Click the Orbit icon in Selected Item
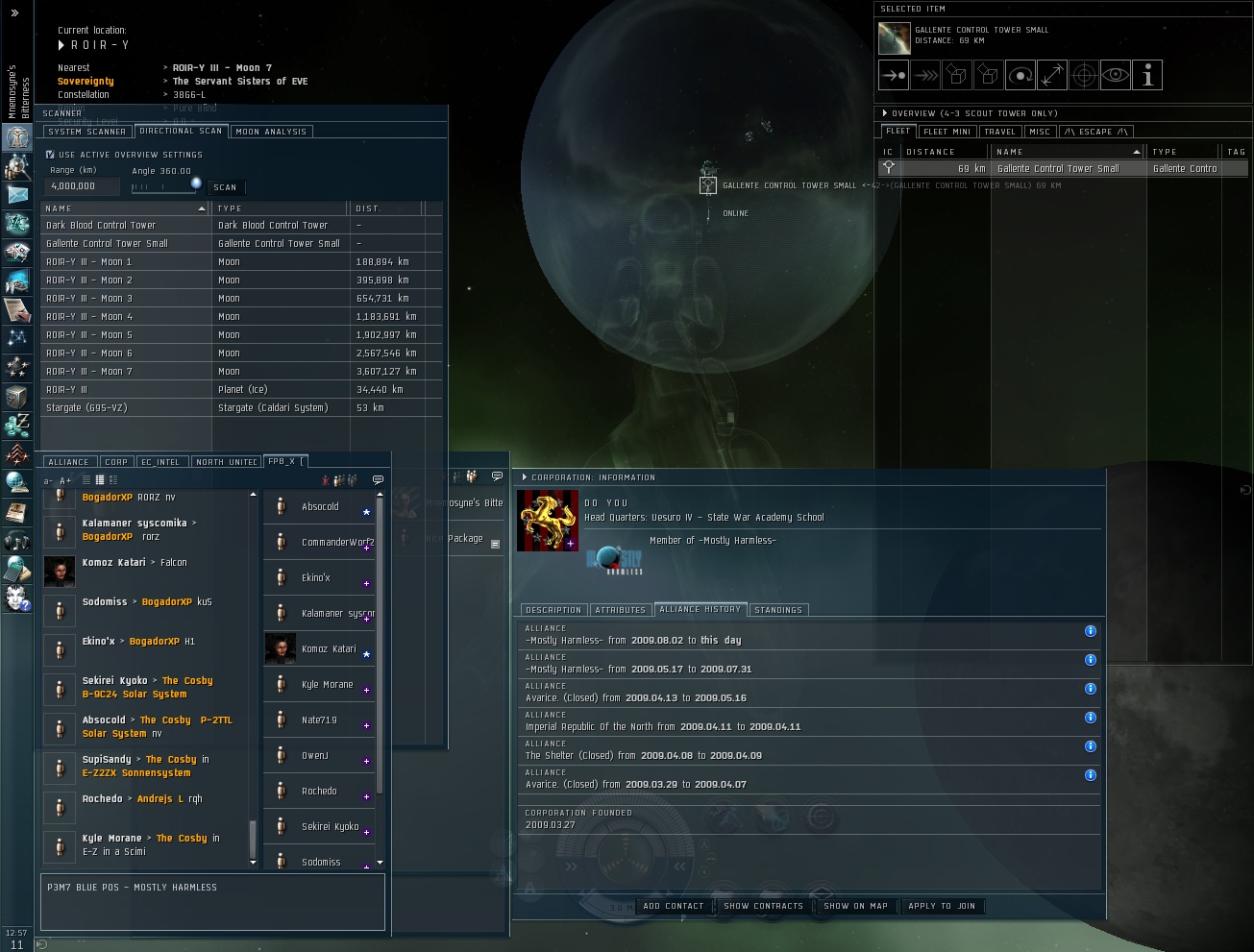 1020,75
